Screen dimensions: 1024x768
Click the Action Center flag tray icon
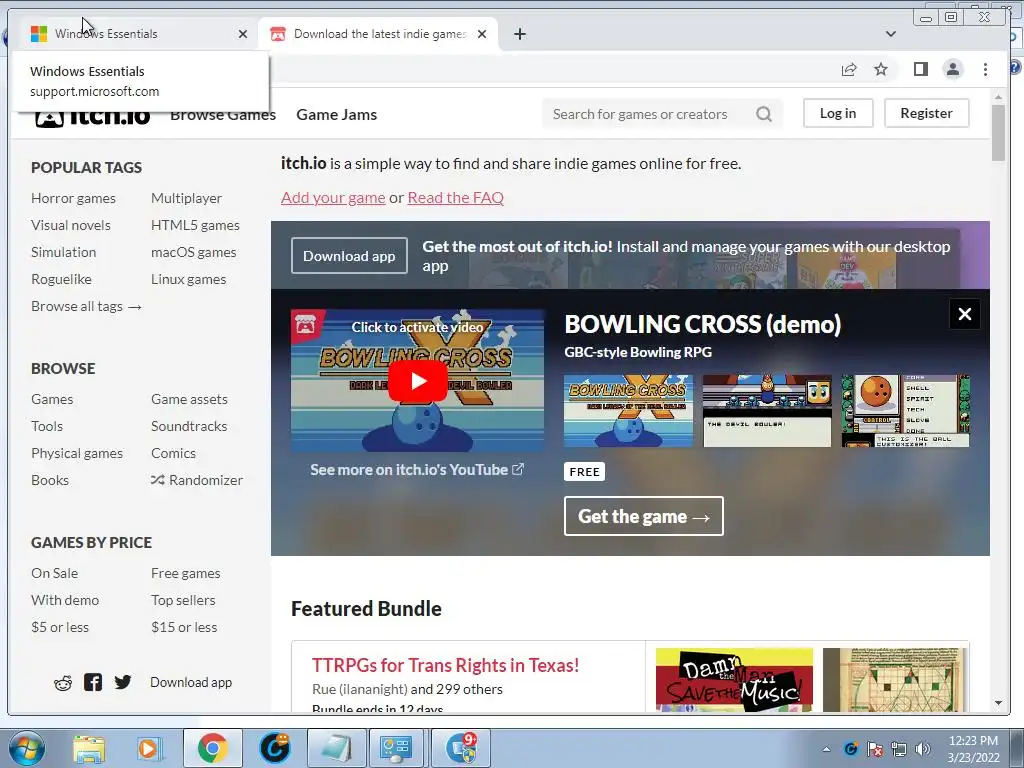tap(874, 749)
